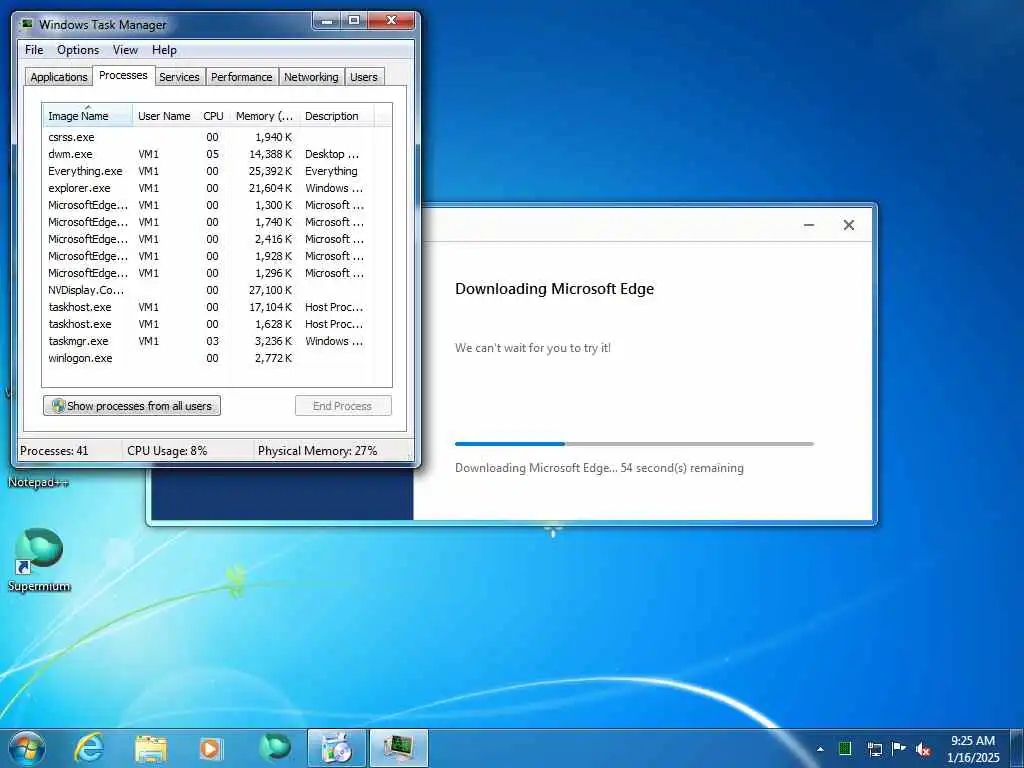Image resolution: width=1024 pixels, height=768 pixels.
Task: Click the Show Desktop strip
Action: (1019, 748)
